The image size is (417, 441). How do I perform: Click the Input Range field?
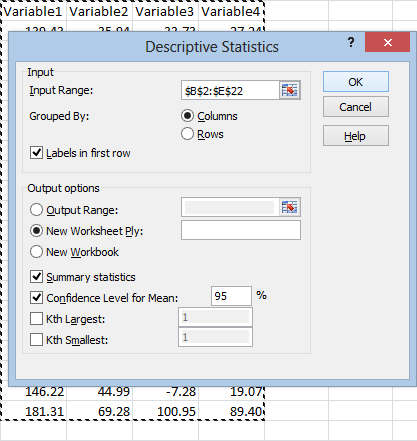pos(230,90)
